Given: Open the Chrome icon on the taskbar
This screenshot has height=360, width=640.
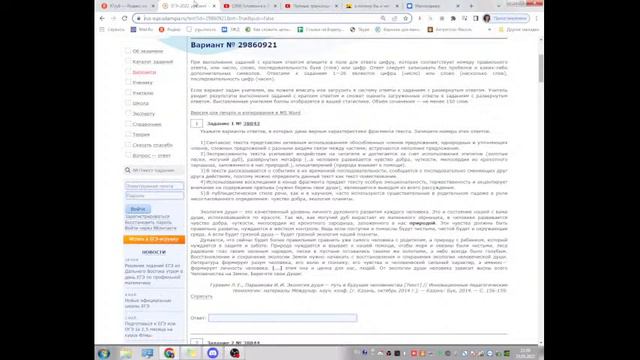Looking at the screenshot, I should tap(169, 353).
